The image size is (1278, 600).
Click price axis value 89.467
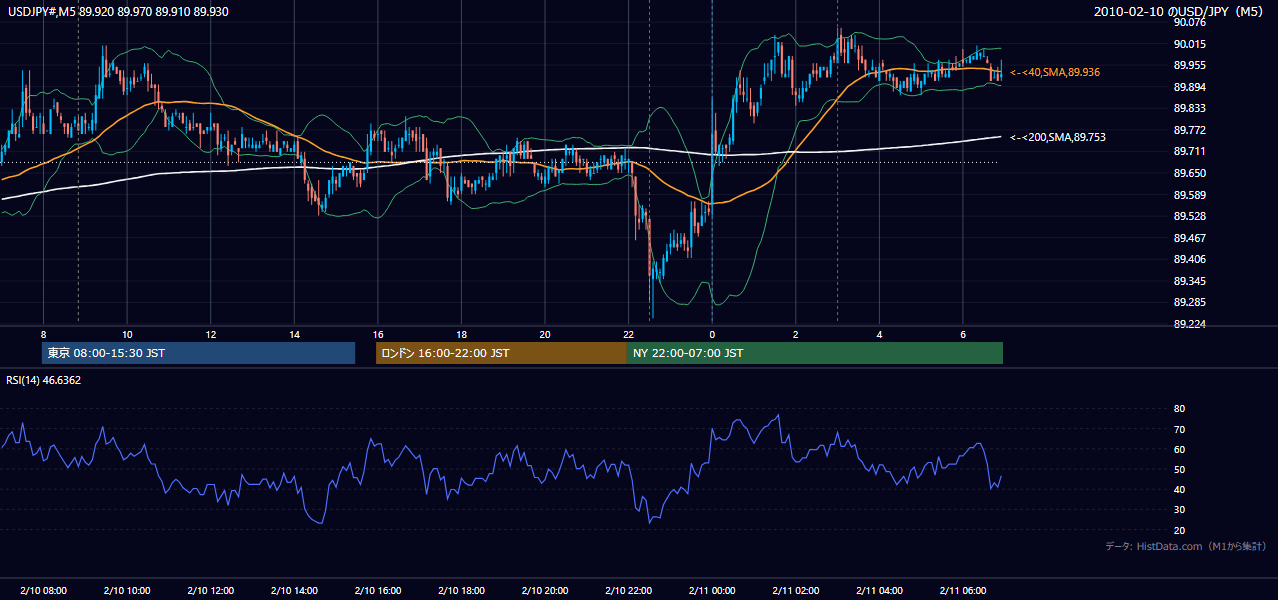(1191, 238)
